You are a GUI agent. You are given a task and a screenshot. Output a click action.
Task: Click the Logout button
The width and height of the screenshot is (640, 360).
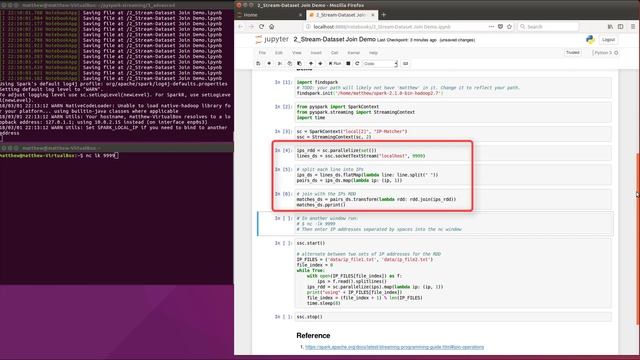[x=608, y=40]
